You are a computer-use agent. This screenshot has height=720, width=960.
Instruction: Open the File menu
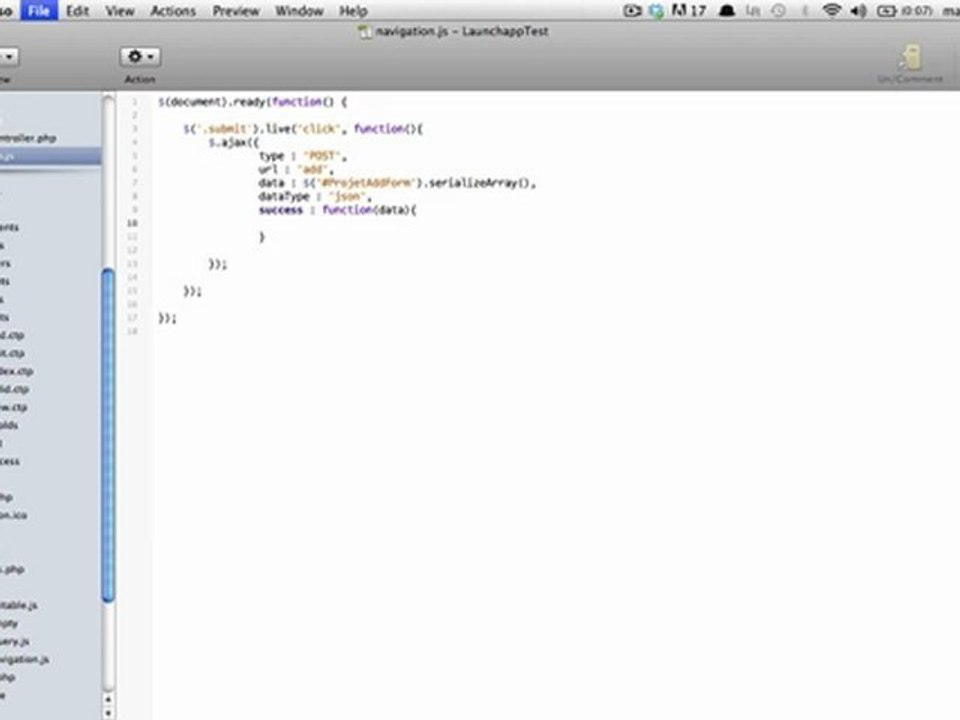[x=39, y=10]
